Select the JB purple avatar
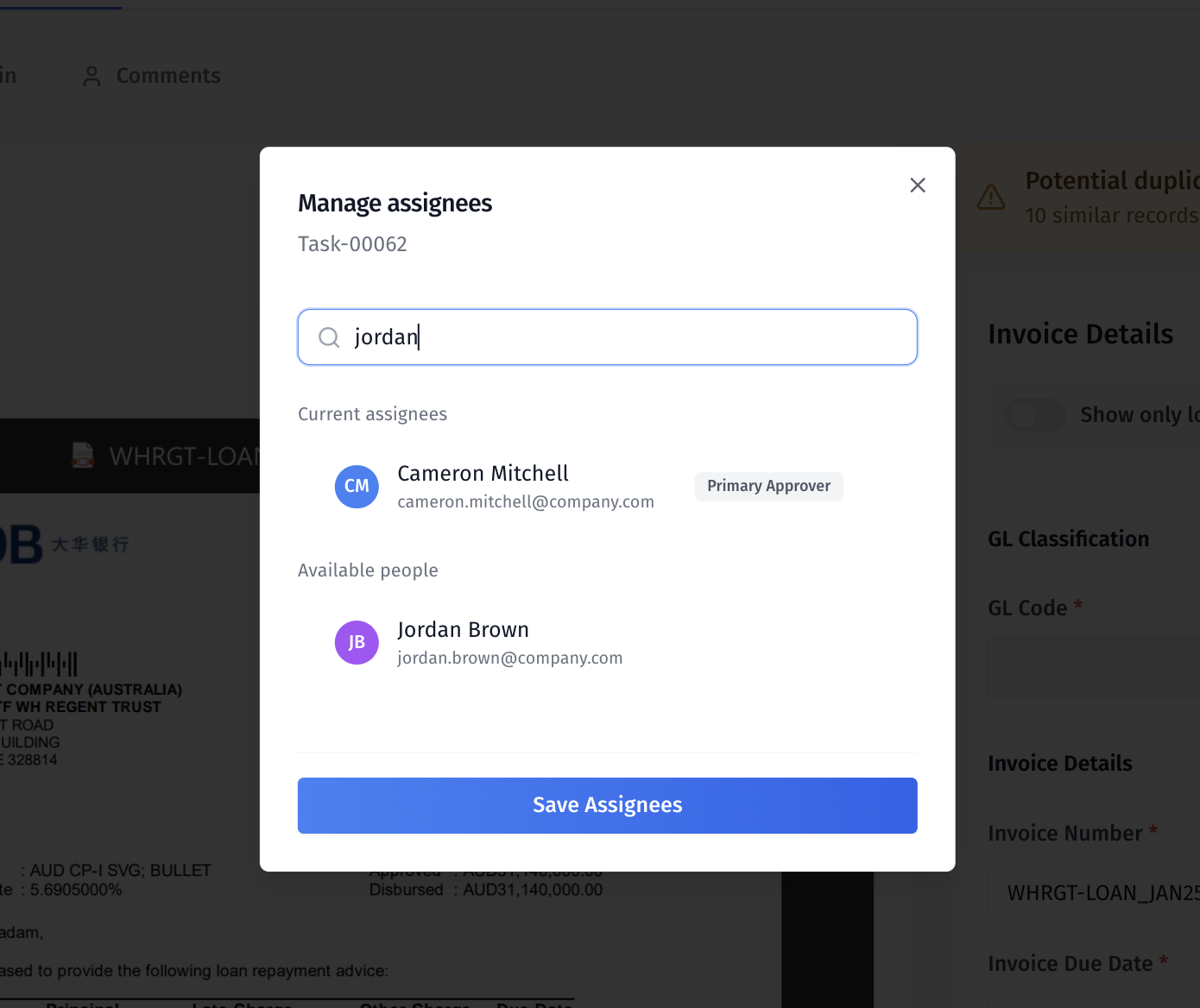The height and width of the screenshot is (1008, 1200). 357,643
